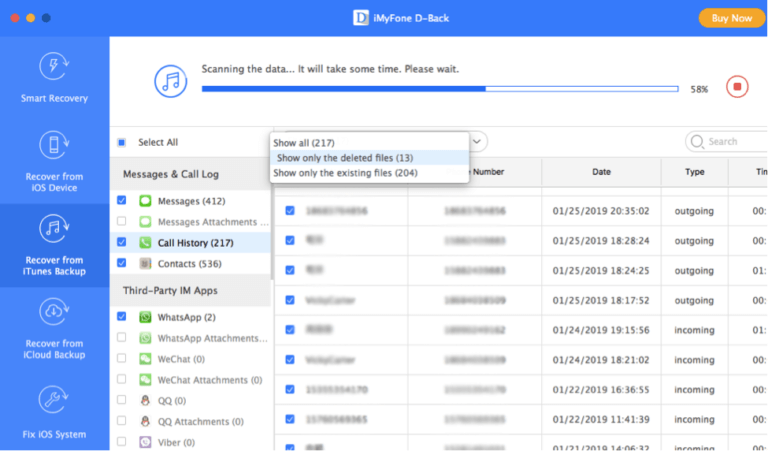Image resolution: width=768 pixels, height=451 pixels.
Task: Select the Contacts (536) category
Action: (190, 264)
